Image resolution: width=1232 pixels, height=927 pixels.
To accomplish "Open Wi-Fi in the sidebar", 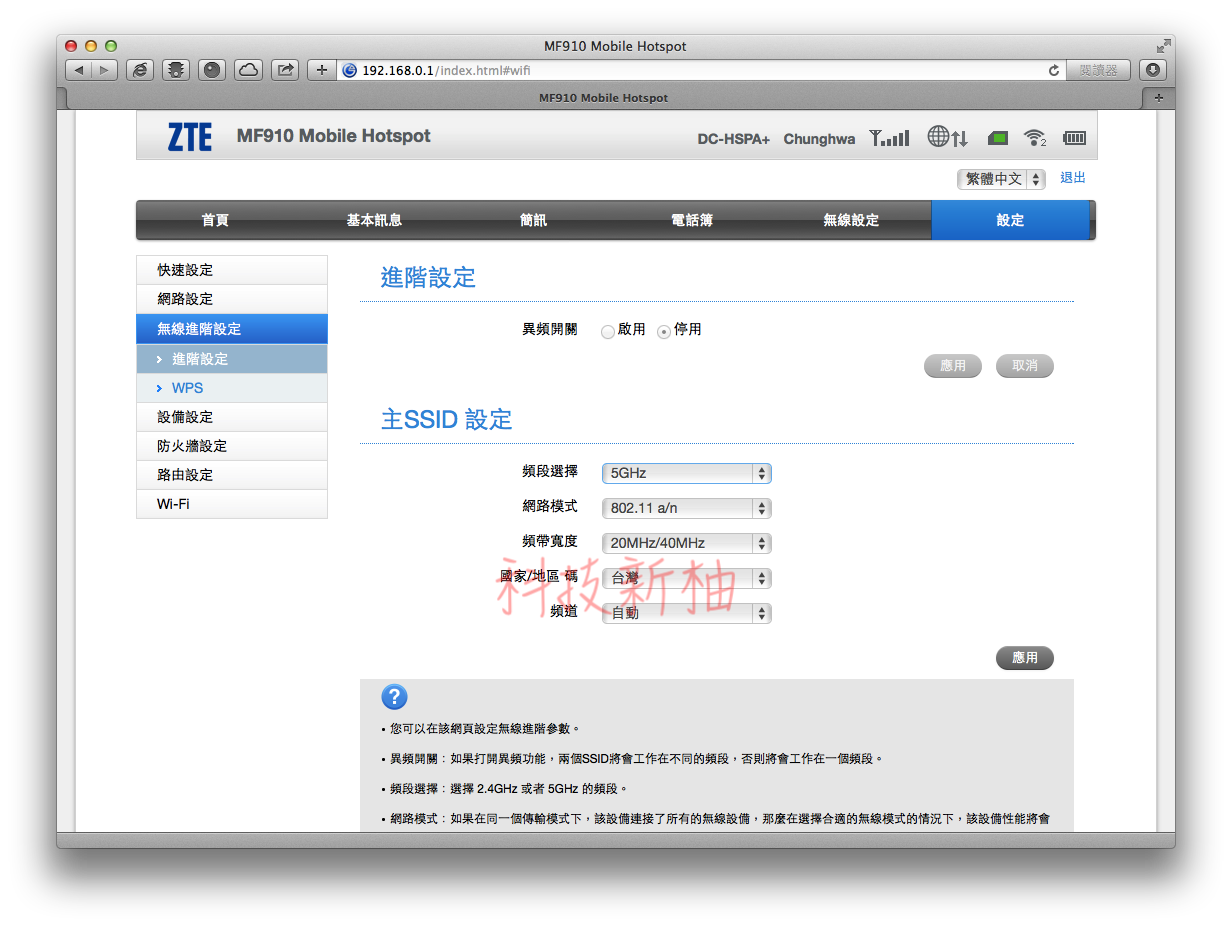I will pos(232,504).
